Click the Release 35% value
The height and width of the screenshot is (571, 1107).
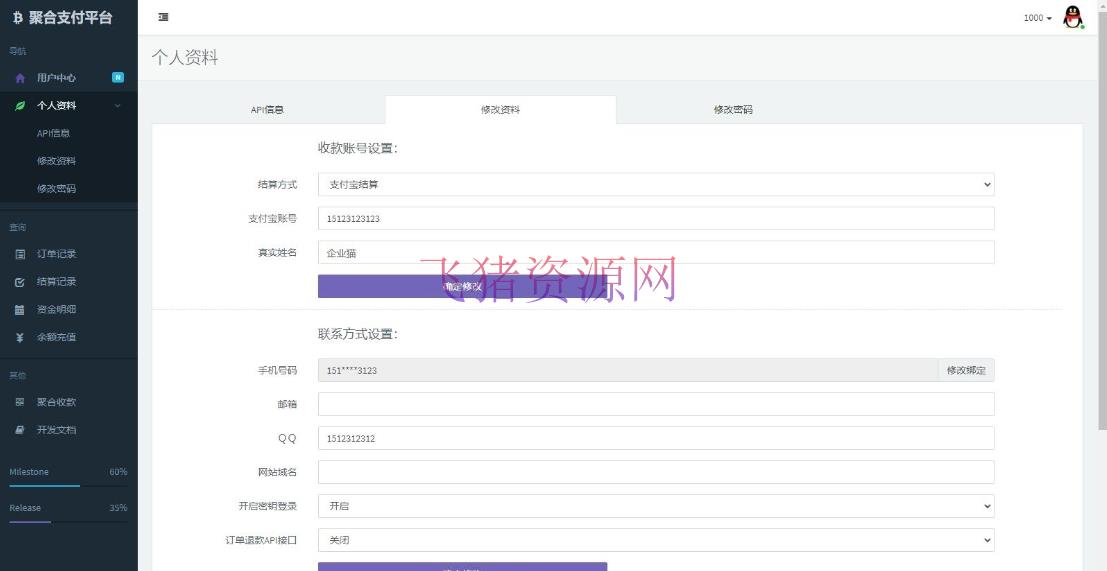click(x=119, y=507)
